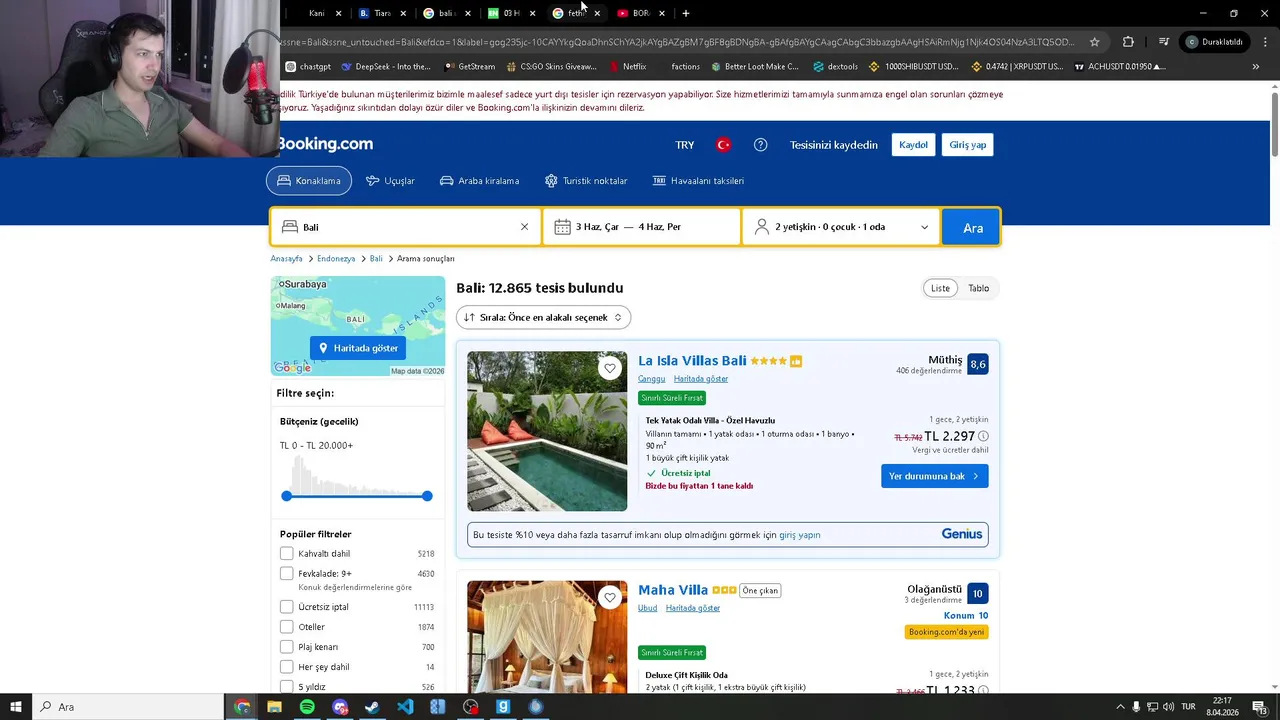Check the Ücretsiz iptal filter

(287, 607)
